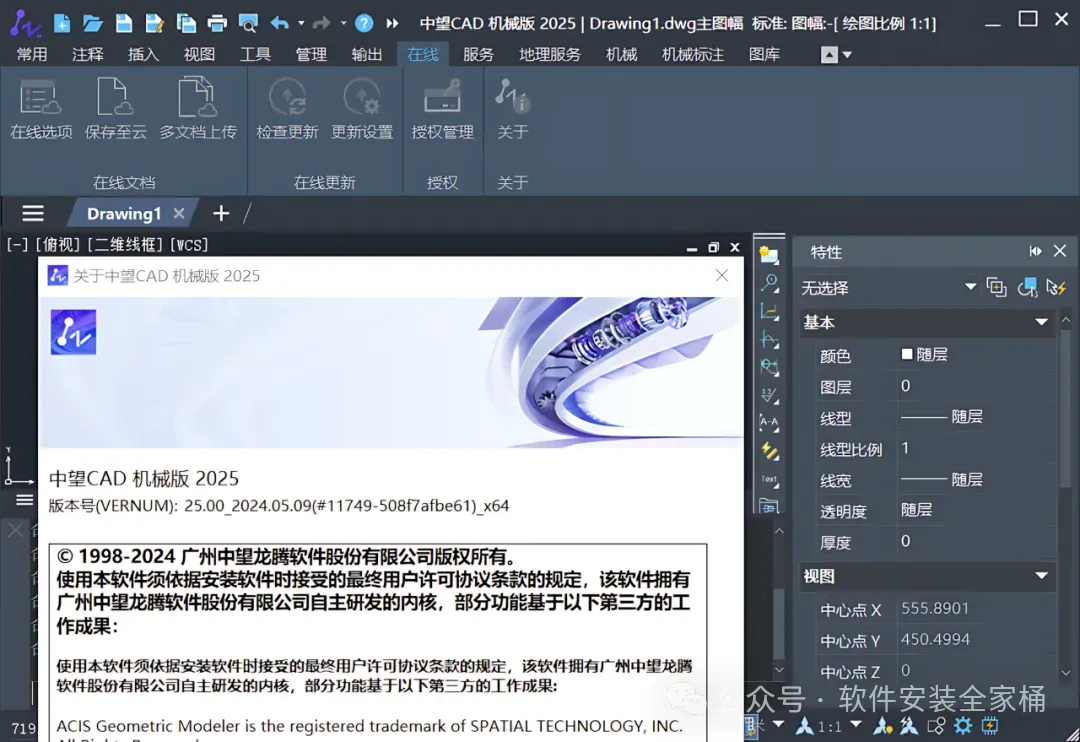Open the 图库 ribbon tab
Viewport: 1080px width, 742px height.
[764, 54]
